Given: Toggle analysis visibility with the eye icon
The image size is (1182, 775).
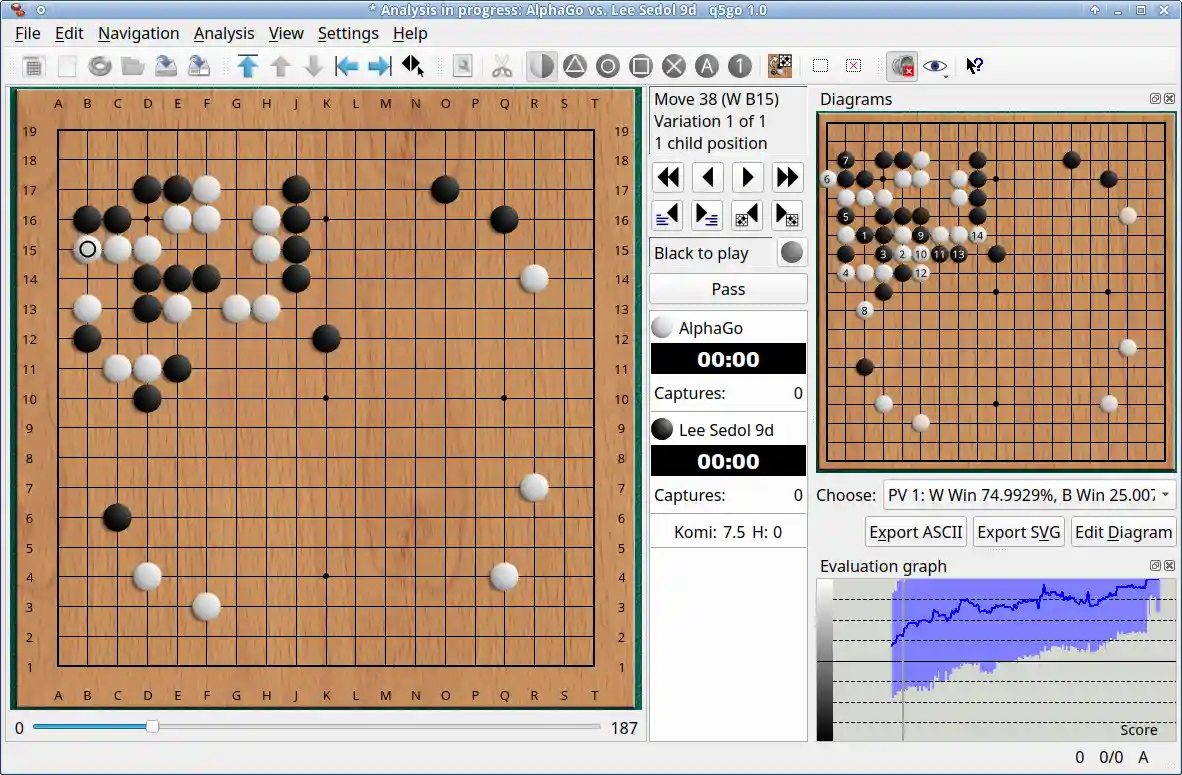Looking at the screenshot, I should [935, 66].
